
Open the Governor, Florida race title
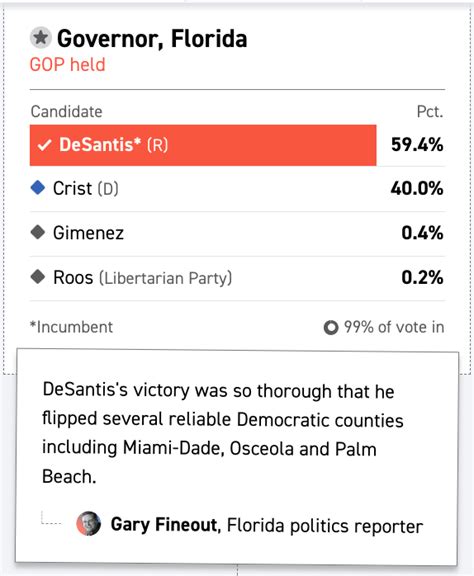coord(152,39)
